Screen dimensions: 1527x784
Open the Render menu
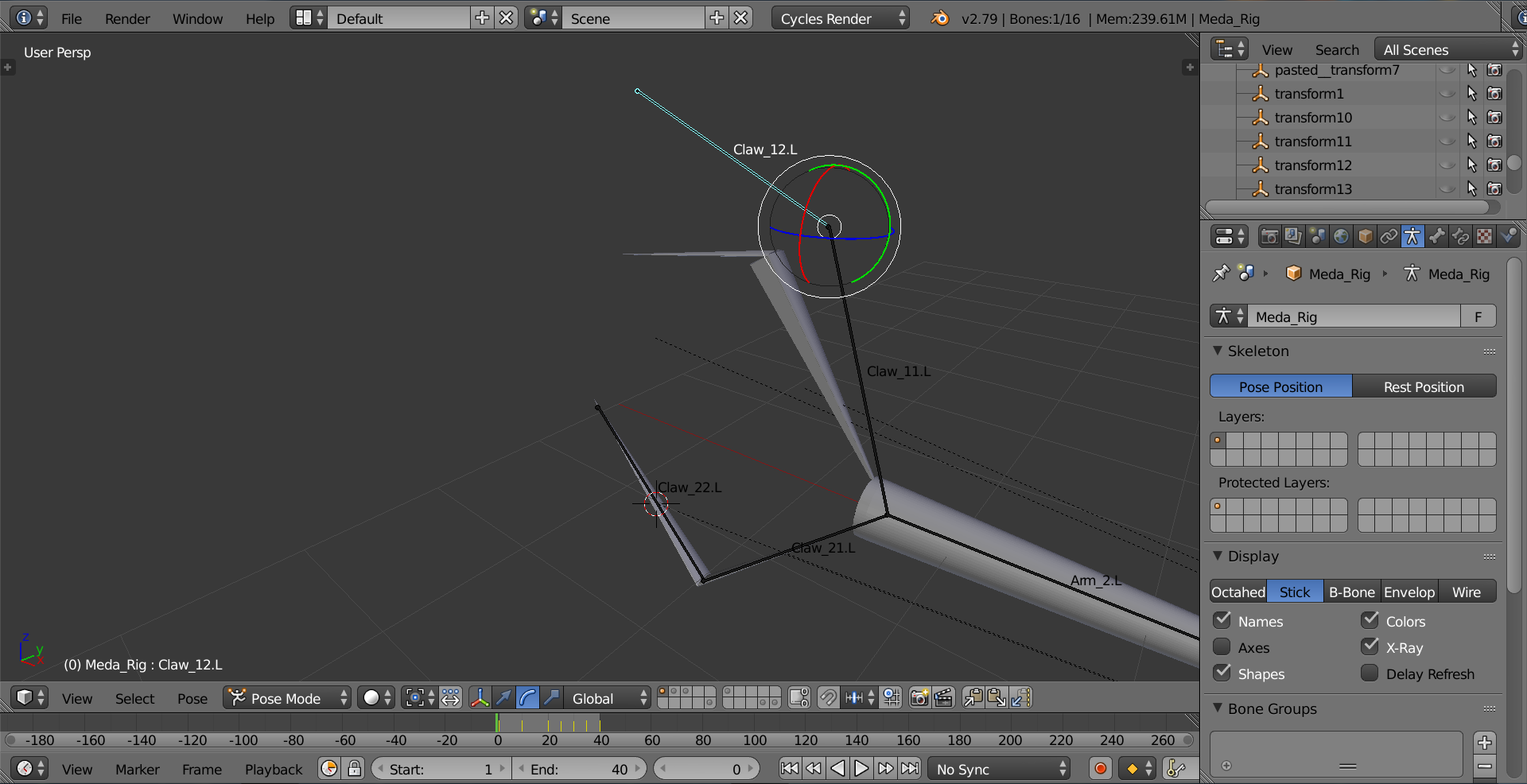pyautogui.click(x=127, y=18)
